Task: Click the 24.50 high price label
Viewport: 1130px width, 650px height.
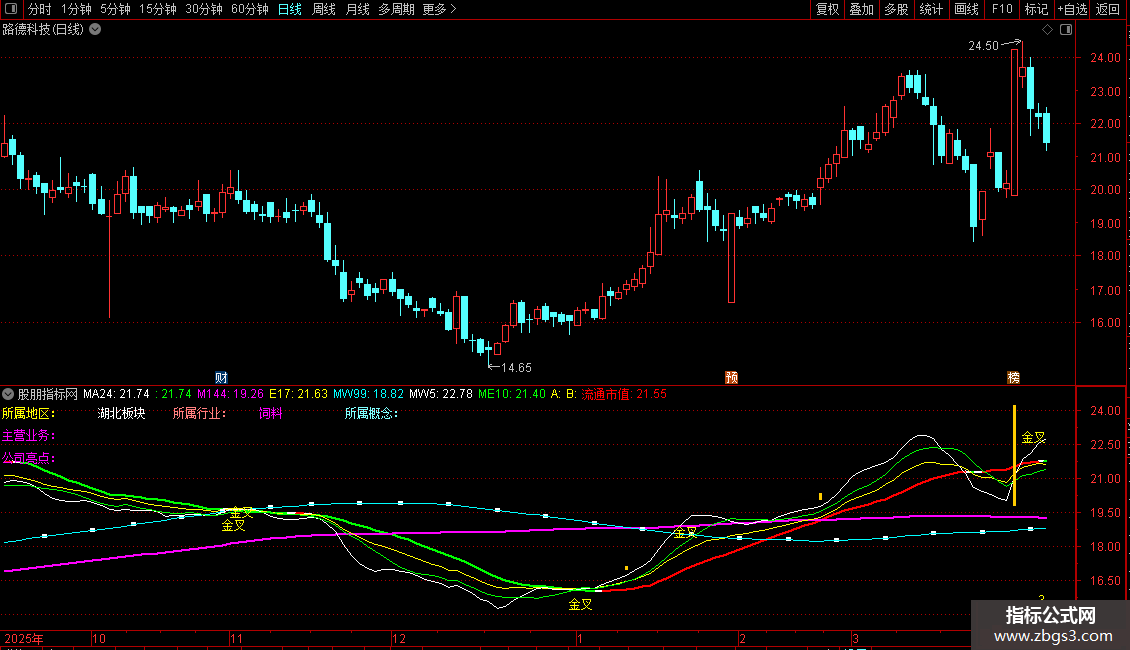Action: click(983, 46)
